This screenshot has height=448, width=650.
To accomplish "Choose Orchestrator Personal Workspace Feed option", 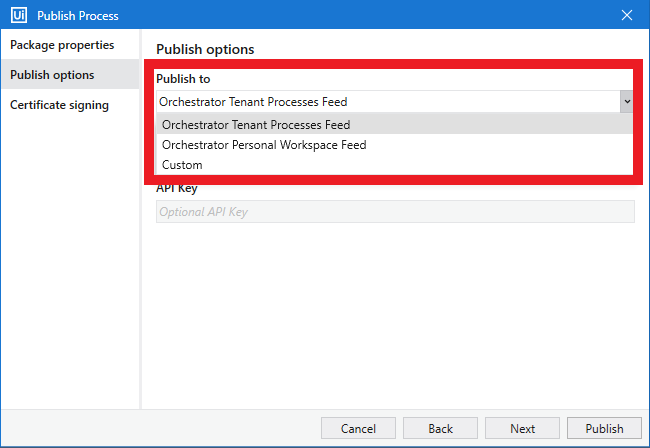I will [394, 145].
